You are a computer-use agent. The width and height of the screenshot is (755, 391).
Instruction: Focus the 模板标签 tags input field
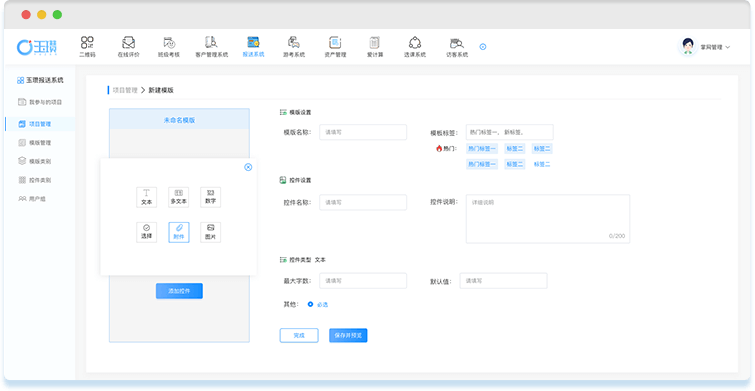pyautogui.click(x=509, y=132)
